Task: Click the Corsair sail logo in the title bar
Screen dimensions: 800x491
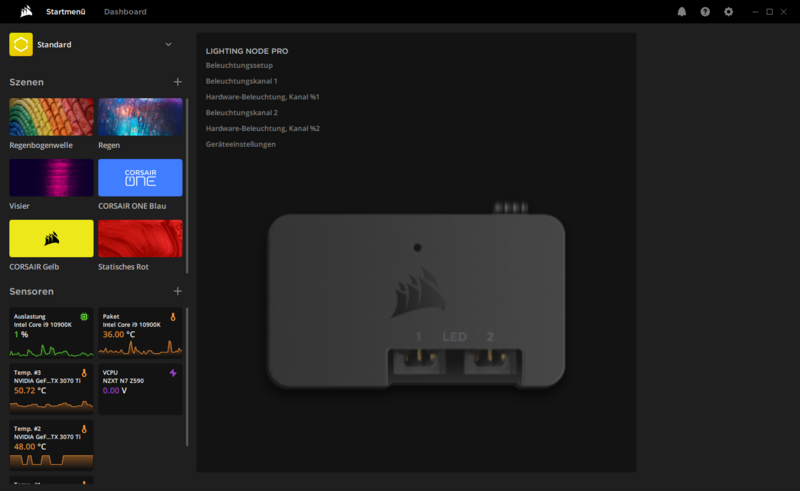Action: pos(26,11)
